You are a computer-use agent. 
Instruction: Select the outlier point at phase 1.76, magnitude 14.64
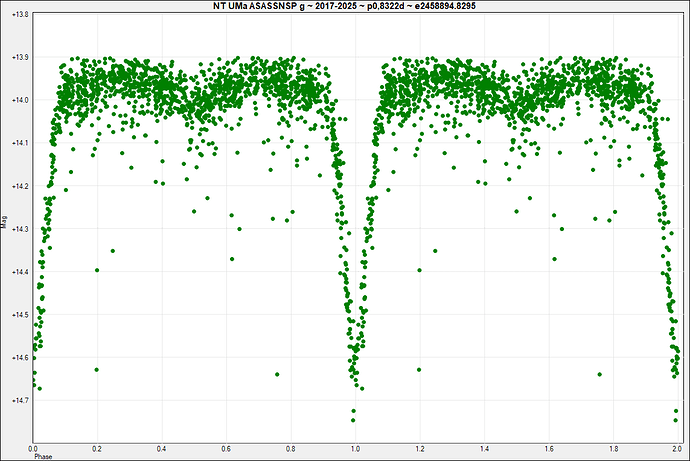[x=599, y=374]
